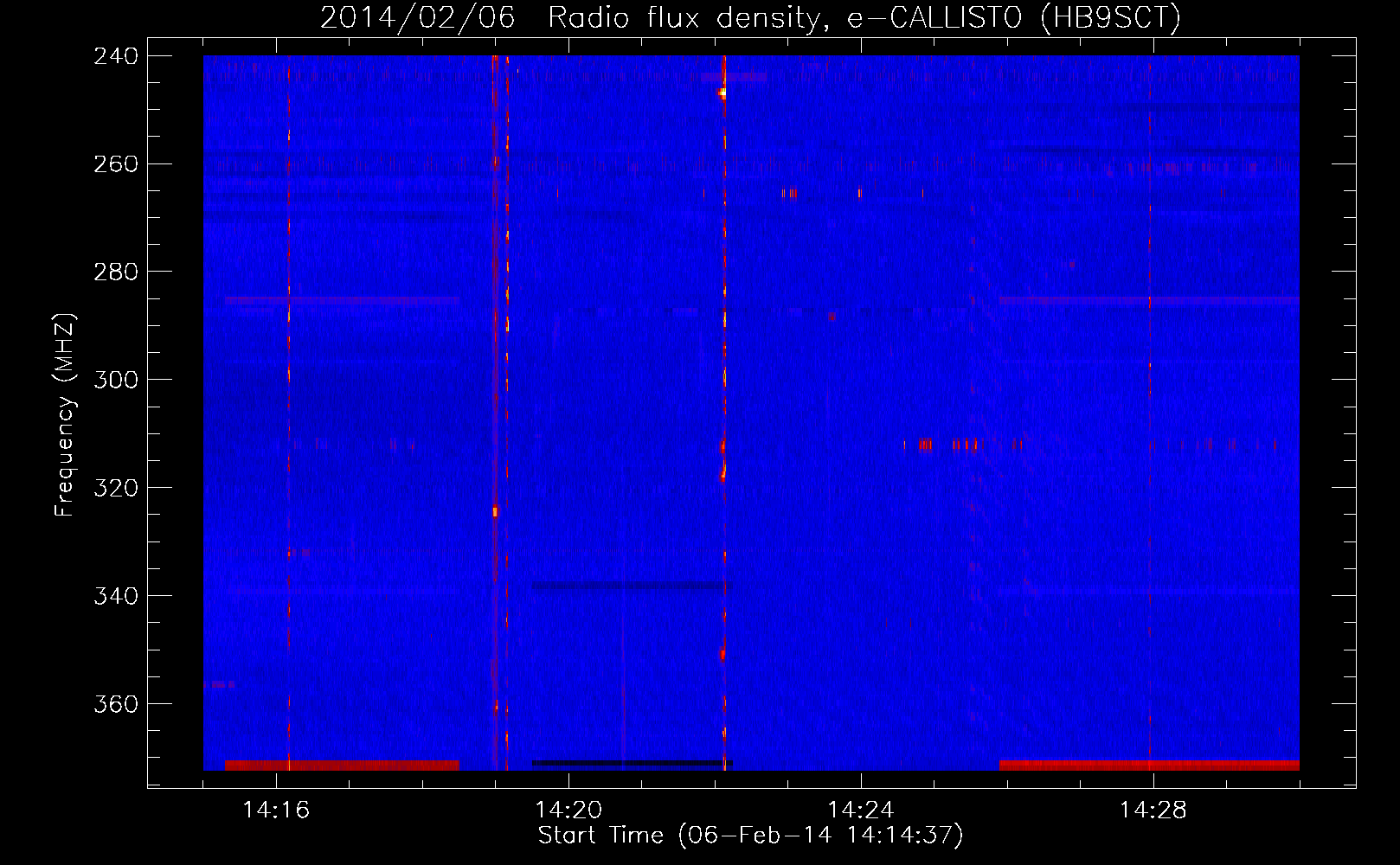Click the 14:24 time tick label
Viewport: 1400px width, 865px height.
[861, 810]
